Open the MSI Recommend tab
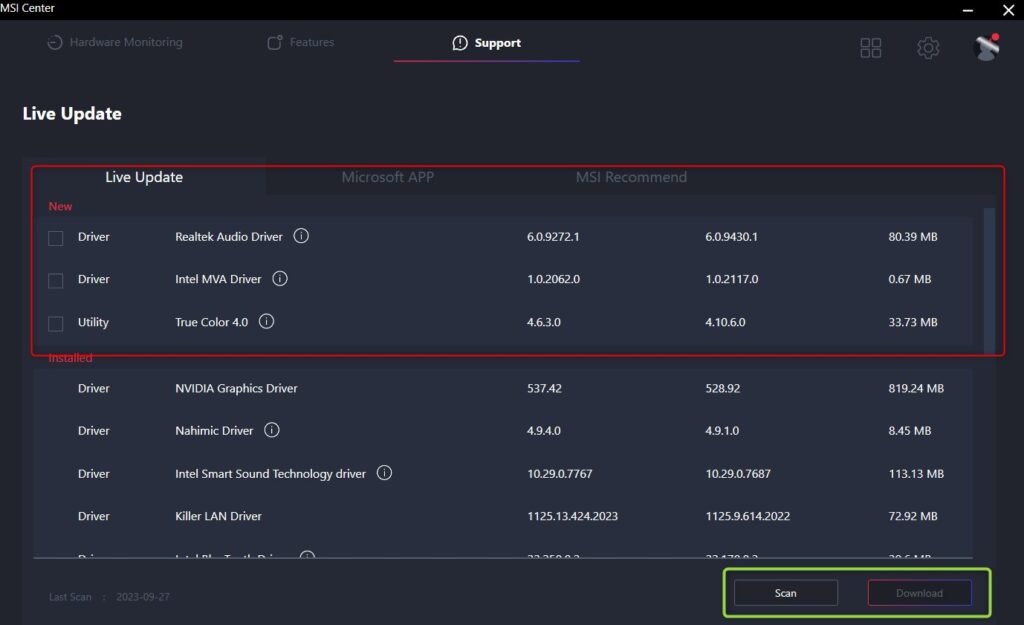The width and height of the screenshot is (1024, 625). (631, 177)
